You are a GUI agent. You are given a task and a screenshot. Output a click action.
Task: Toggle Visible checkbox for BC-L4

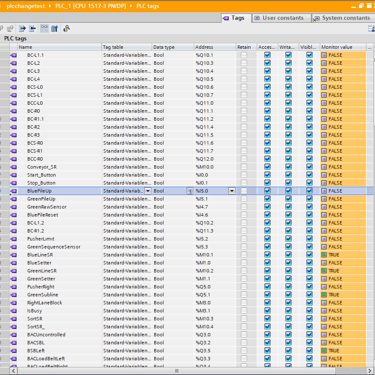[x=309, y=79]
